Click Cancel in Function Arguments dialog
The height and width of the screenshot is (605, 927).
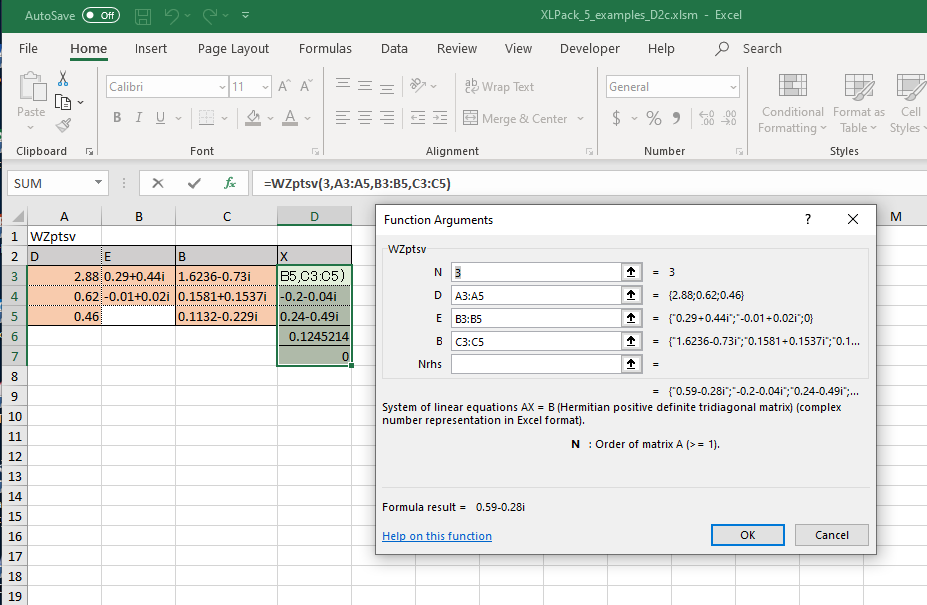point(831,535)
